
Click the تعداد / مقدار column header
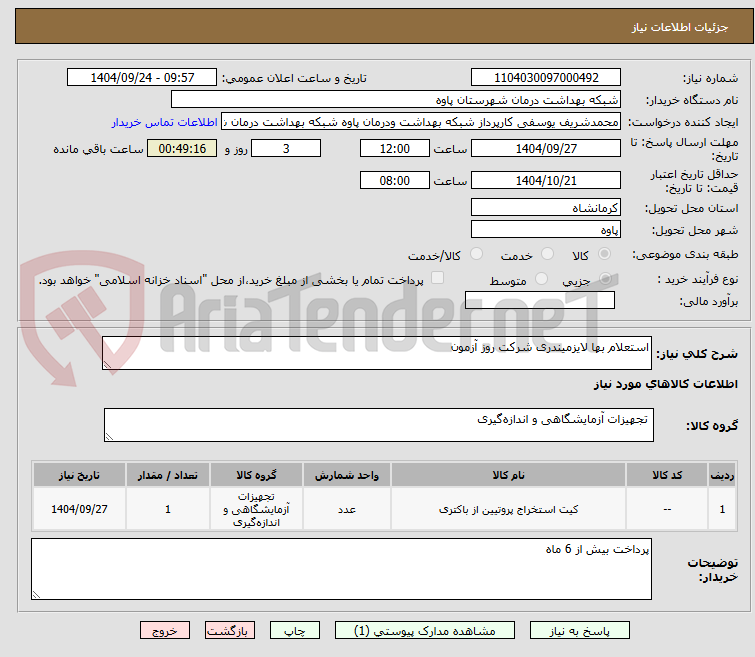click(x=168, y=475)
